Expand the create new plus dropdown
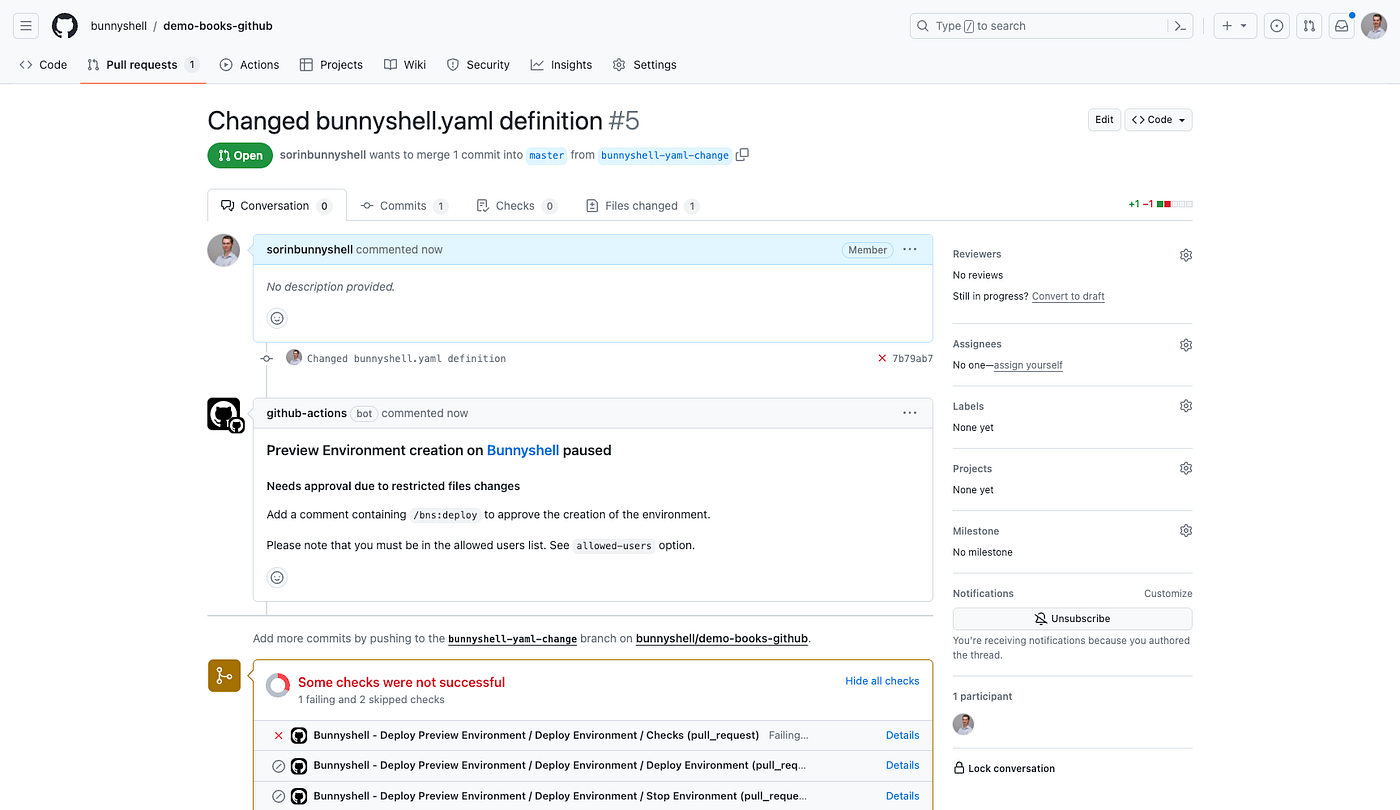This screenshot has height=810, width=1400. (x=1236, y=26)
